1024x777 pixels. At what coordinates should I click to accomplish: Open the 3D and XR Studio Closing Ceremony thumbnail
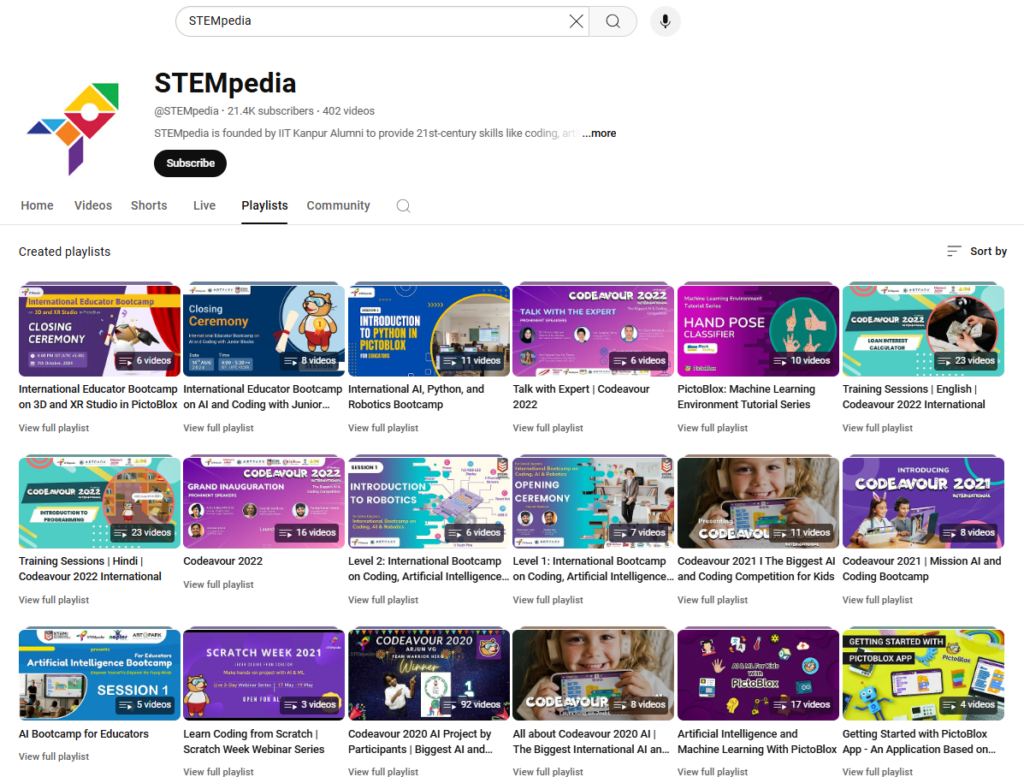point(99,330)
